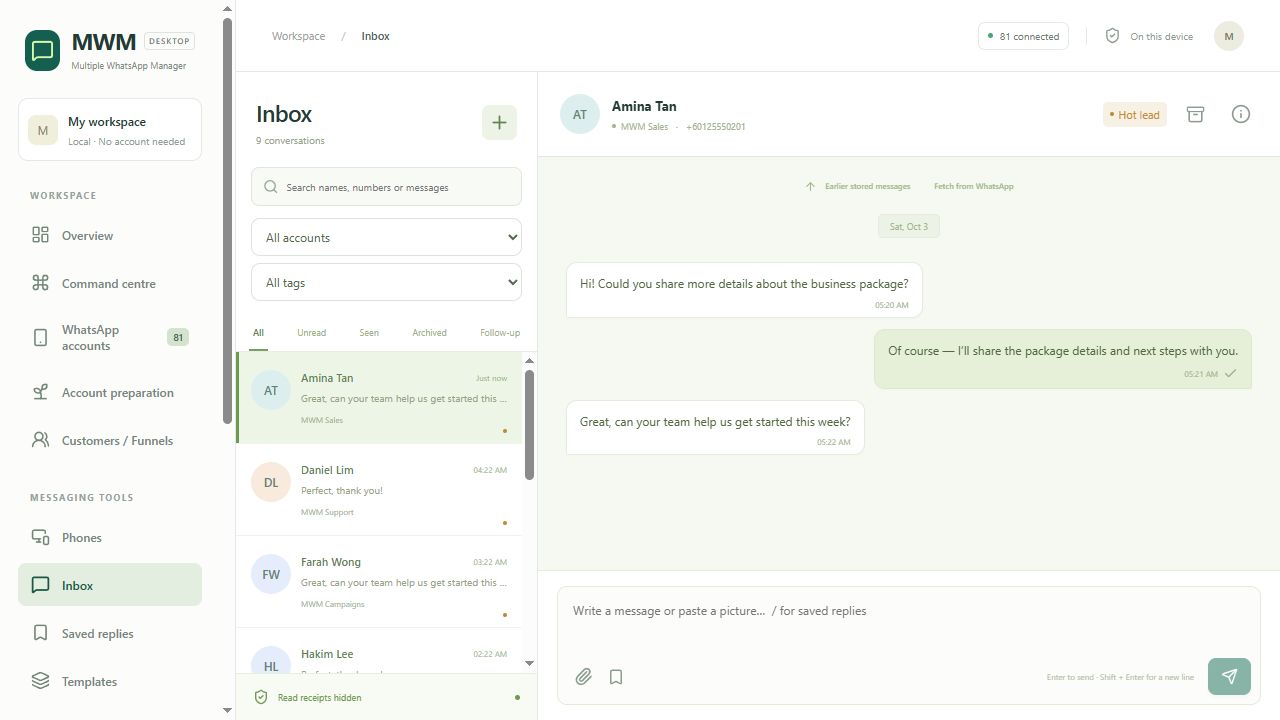
Task: Open My workspace switcher
Action: (110, 129)
